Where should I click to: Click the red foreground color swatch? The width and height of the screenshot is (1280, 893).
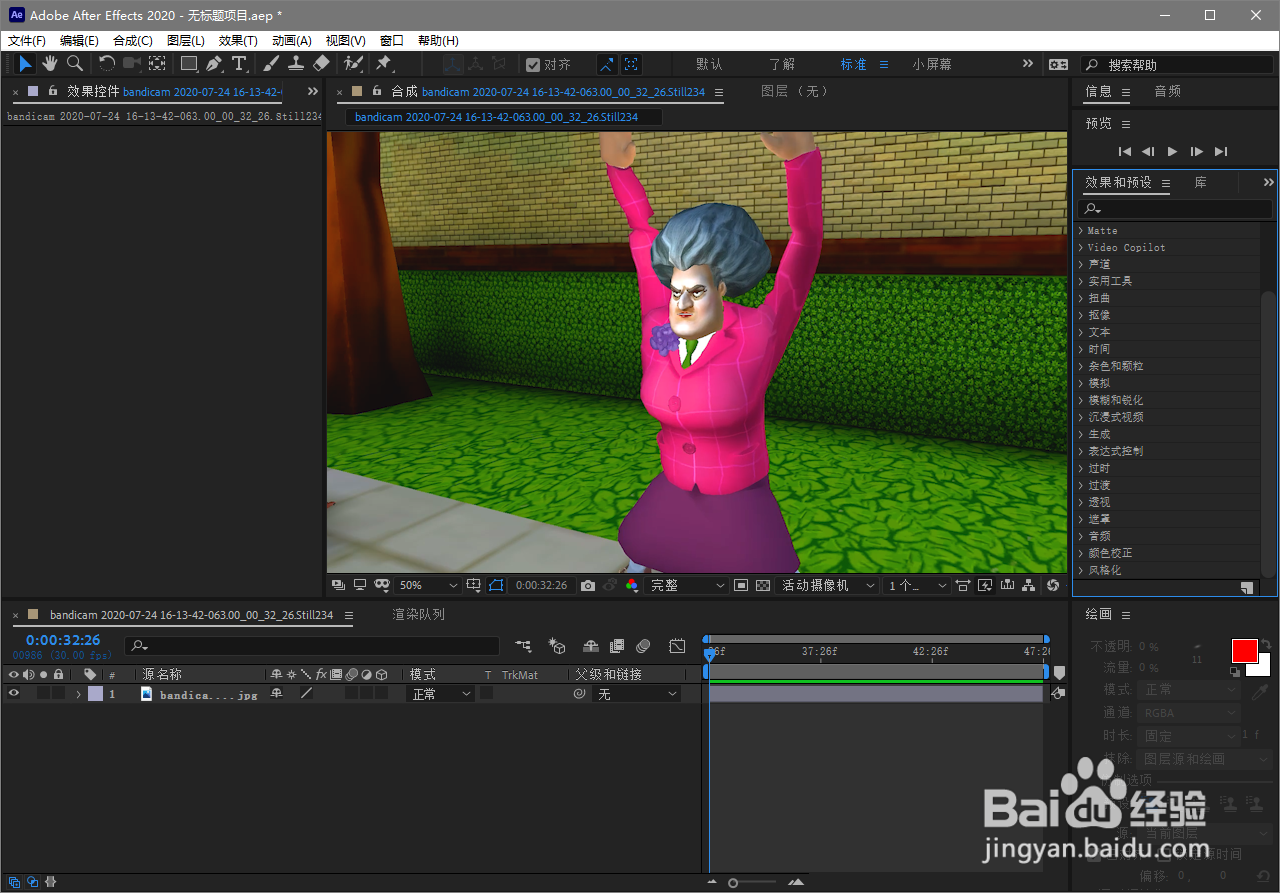tap(1244, 651)
